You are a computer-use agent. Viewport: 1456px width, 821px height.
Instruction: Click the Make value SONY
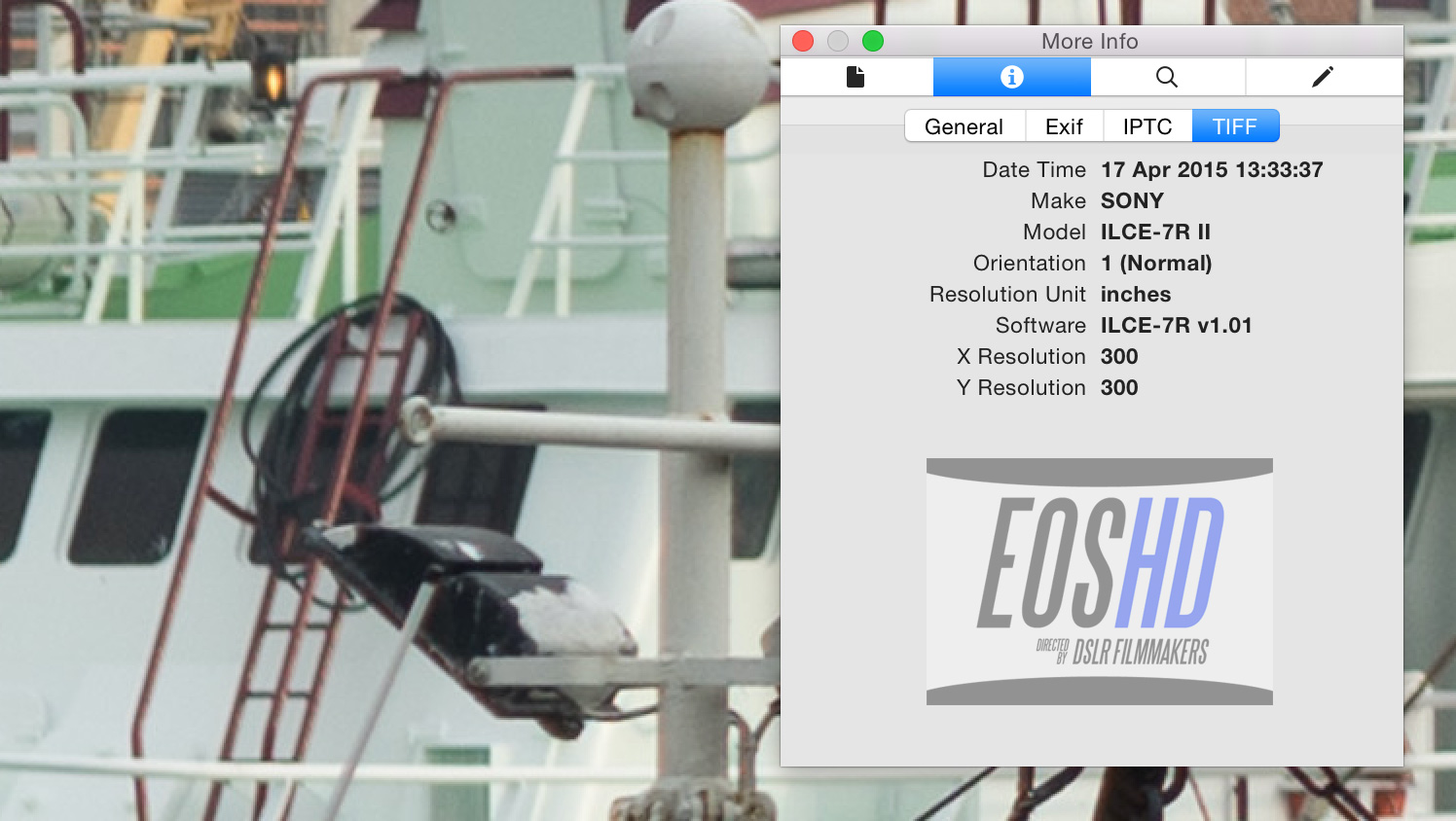tap(1132, 200)
